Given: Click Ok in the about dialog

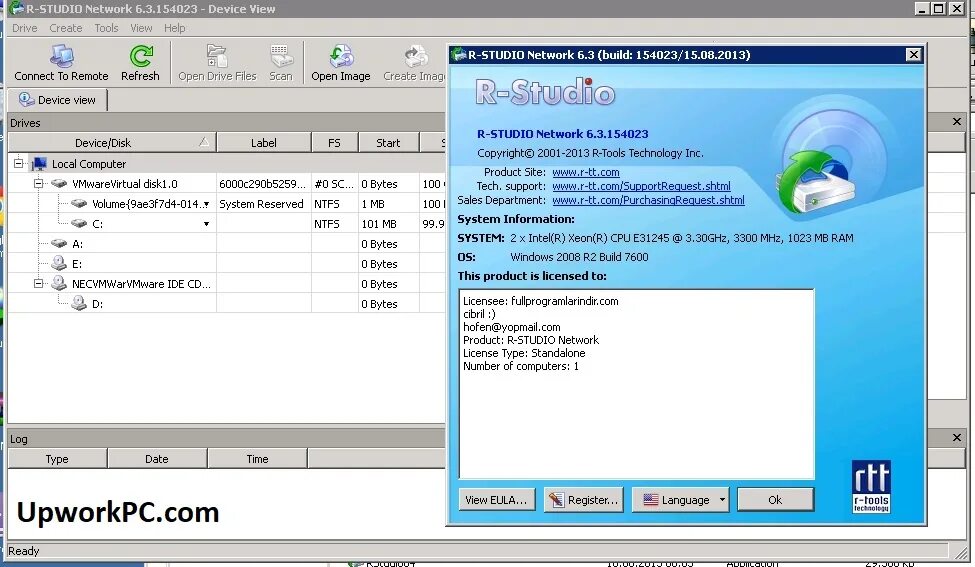Looking at the screenshot, I should point(775,499).
